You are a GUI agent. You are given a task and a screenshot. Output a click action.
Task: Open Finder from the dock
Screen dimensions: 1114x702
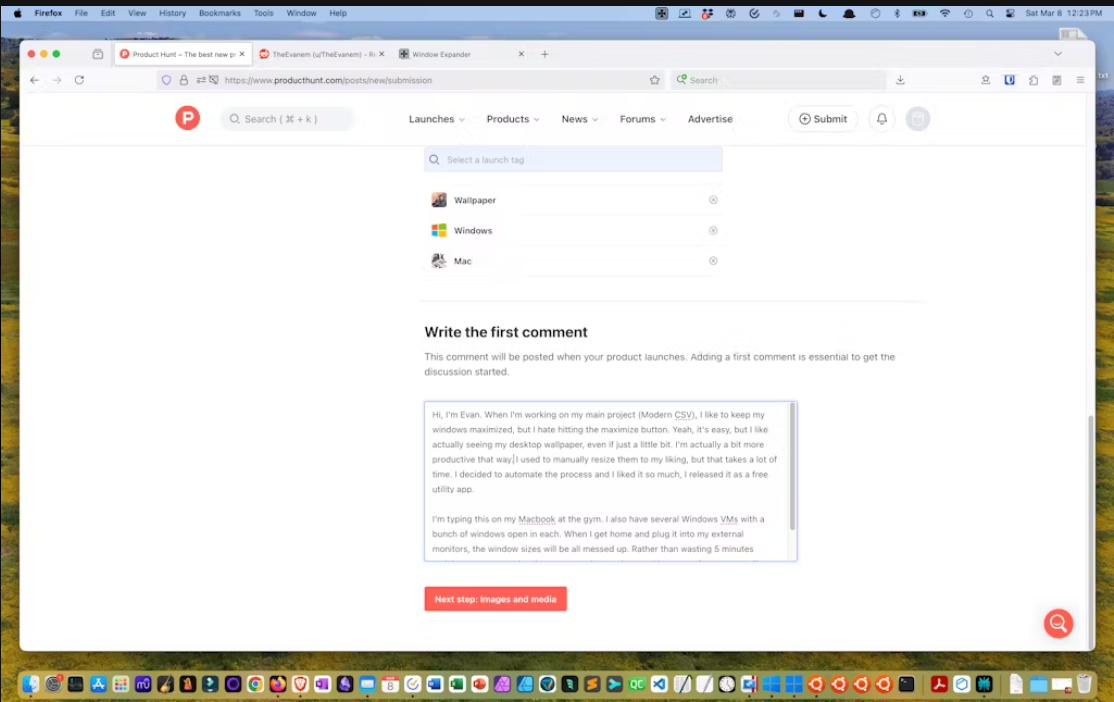tap(31, 684)
